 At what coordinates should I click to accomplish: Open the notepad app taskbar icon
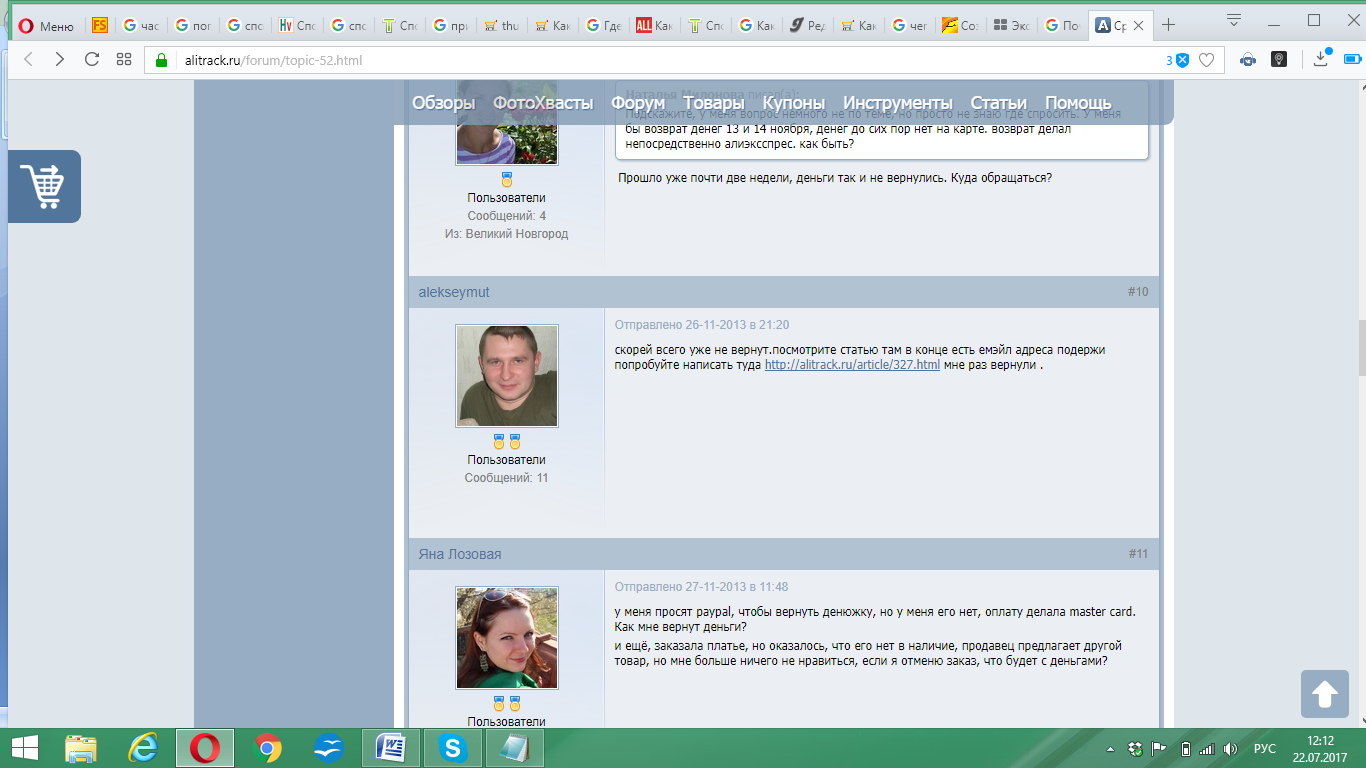coord(514,748)
